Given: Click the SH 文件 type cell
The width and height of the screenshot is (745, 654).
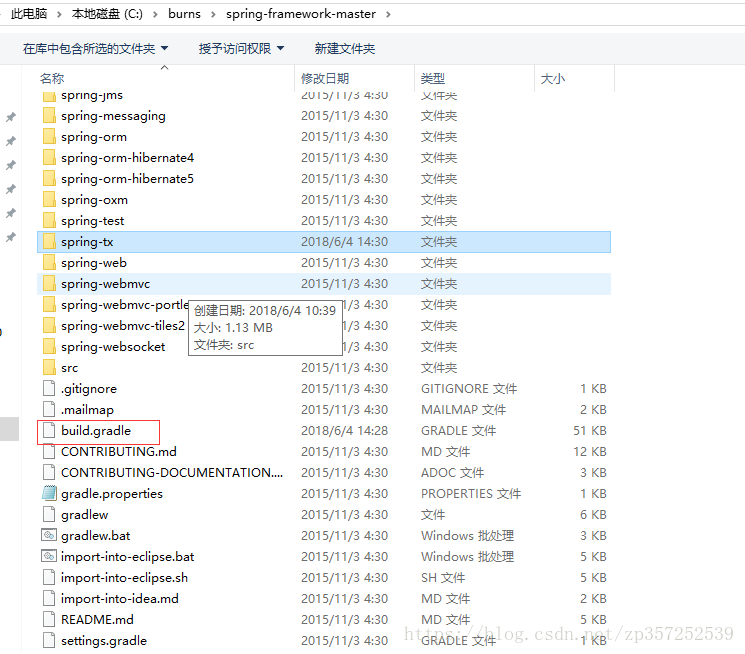Looking at the screenshot, I should [x=443, y=577].
